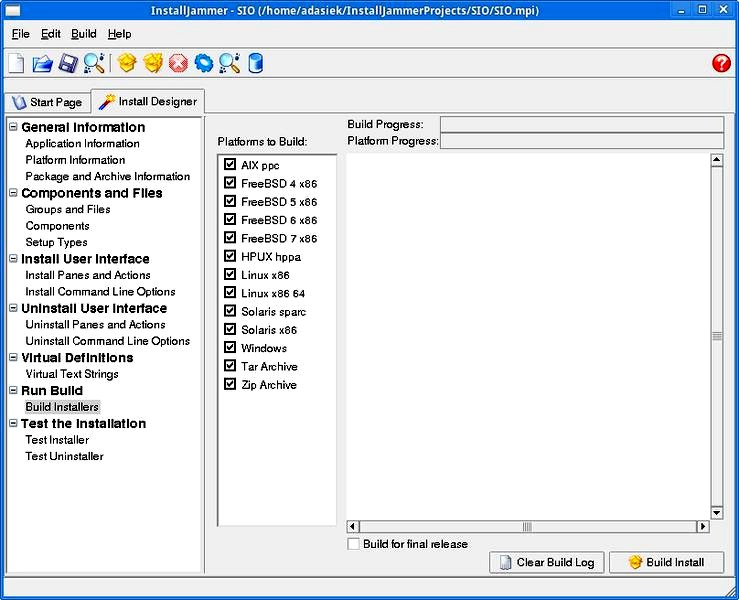Uncheck the Tar Archive platform

pos(230,366)
